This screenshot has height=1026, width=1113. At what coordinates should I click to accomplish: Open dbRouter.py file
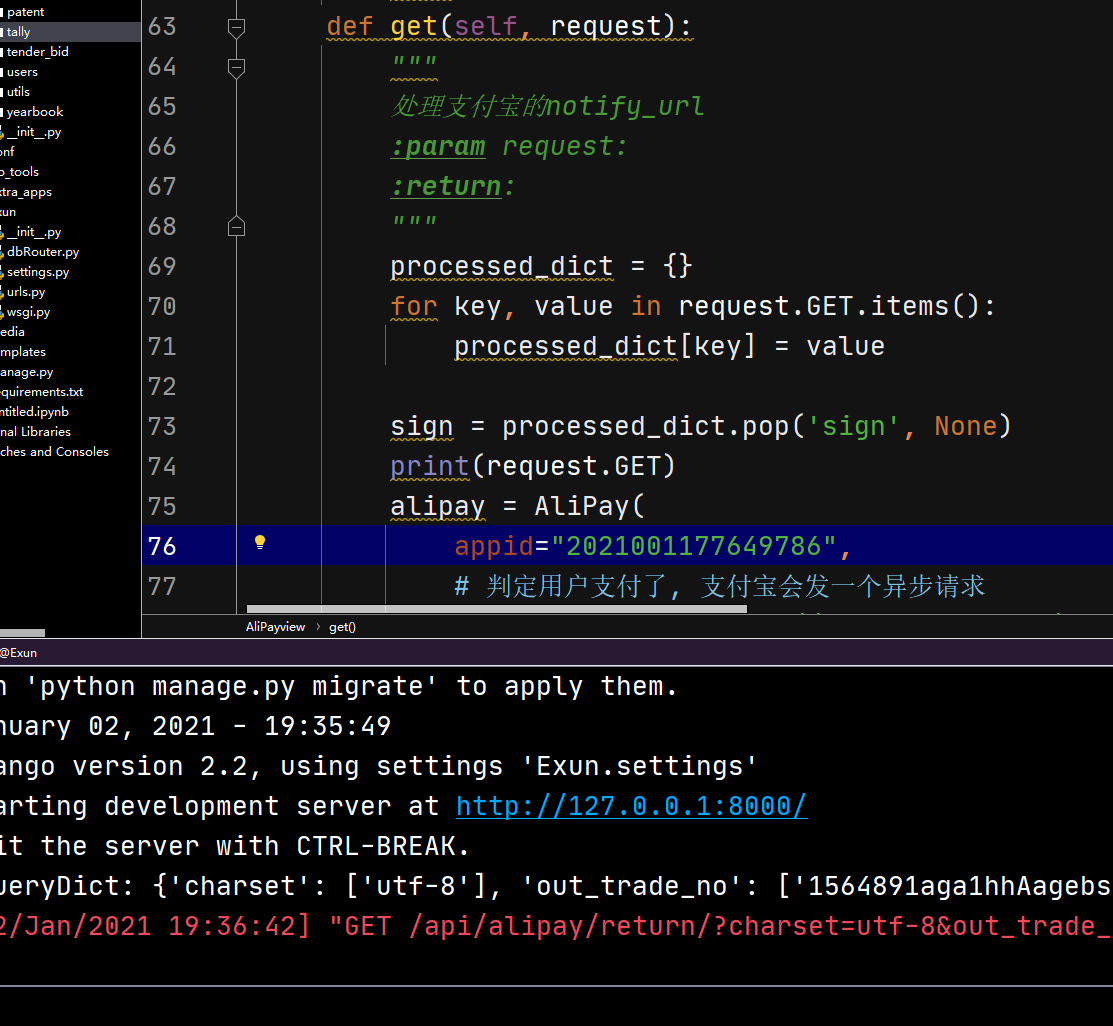pyautogui.click(x=43, y=251)
